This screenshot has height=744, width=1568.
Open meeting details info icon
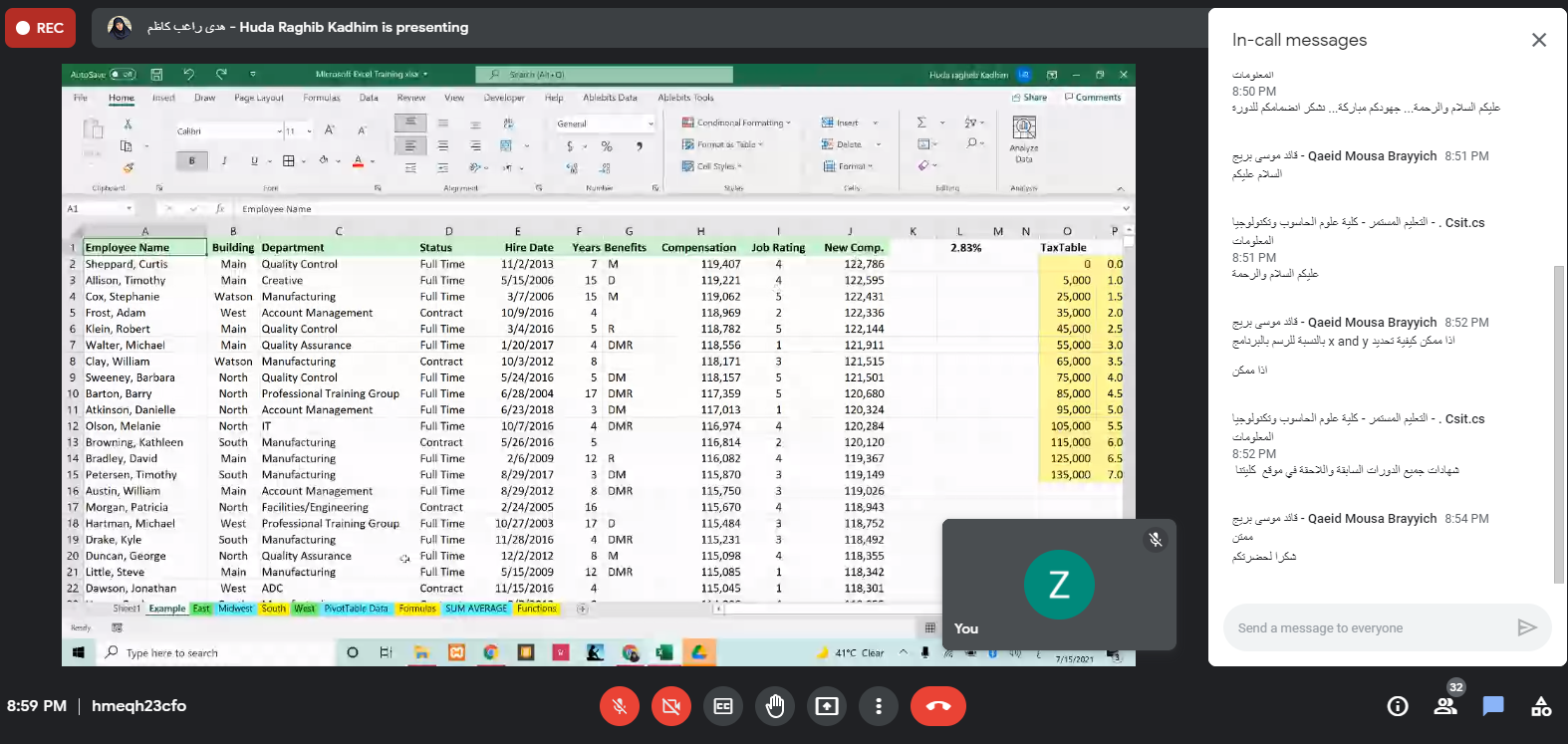1398,706
